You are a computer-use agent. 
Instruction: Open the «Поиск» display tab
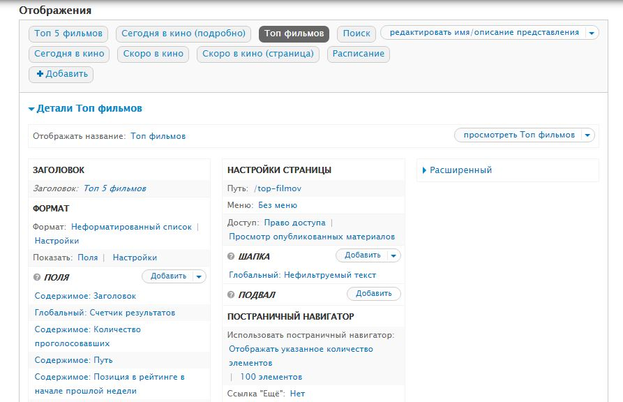pos(356,34)
